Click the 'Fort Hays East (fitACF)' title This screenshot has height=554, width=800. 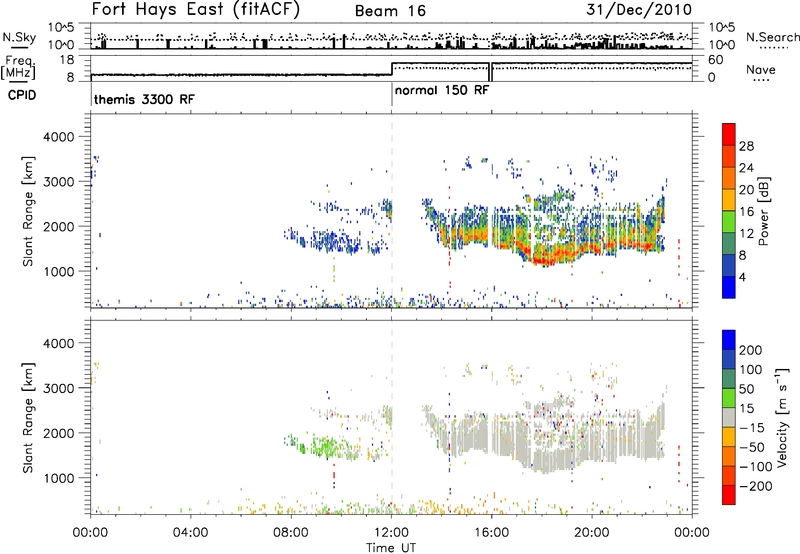(x=196, y=10)
